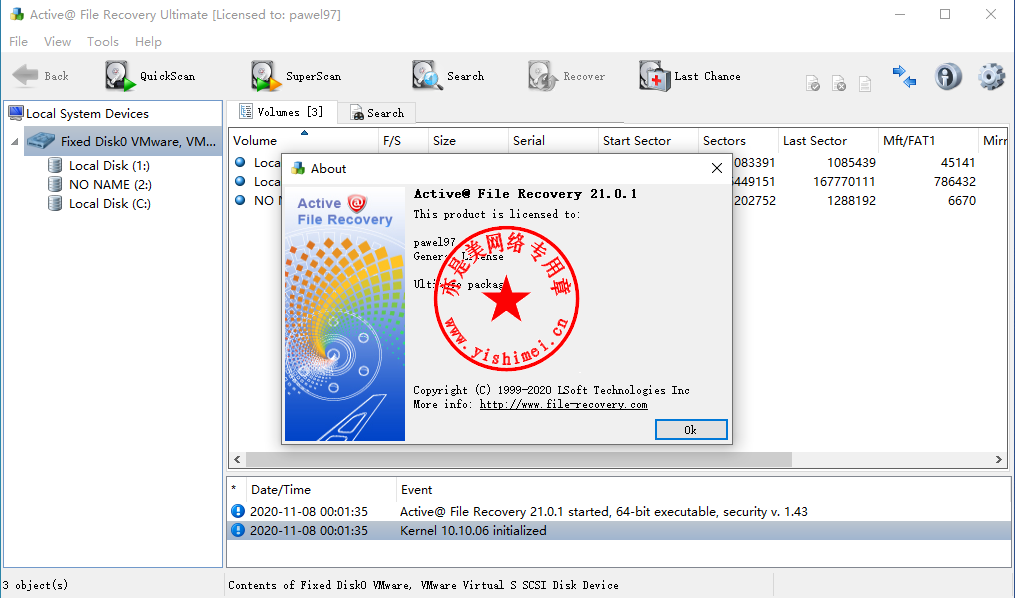
Task: Click the Ok button in About dialog
Action: 691,430
